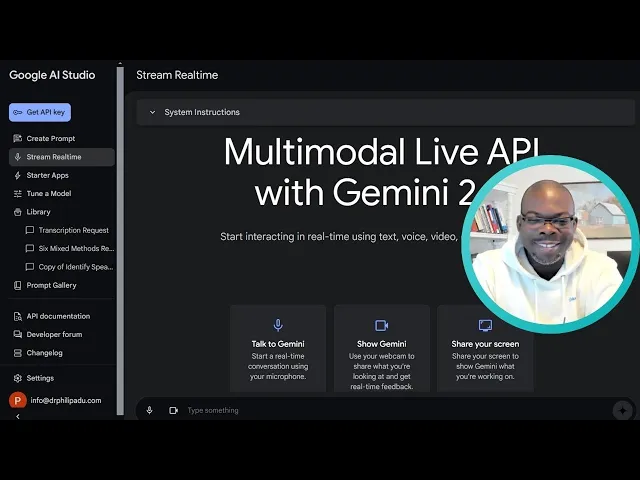640x480 pixels.
Task: Click the Changelog icon
Action: click(18, 353)
